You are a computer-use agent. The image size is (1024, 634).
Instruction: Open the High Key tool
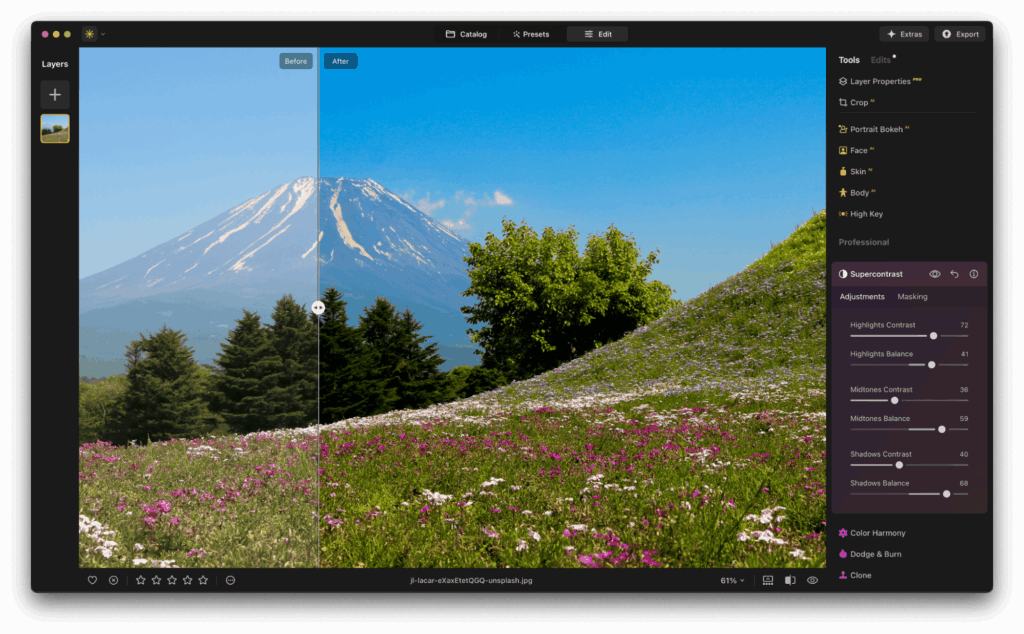(x=864, y=213)
